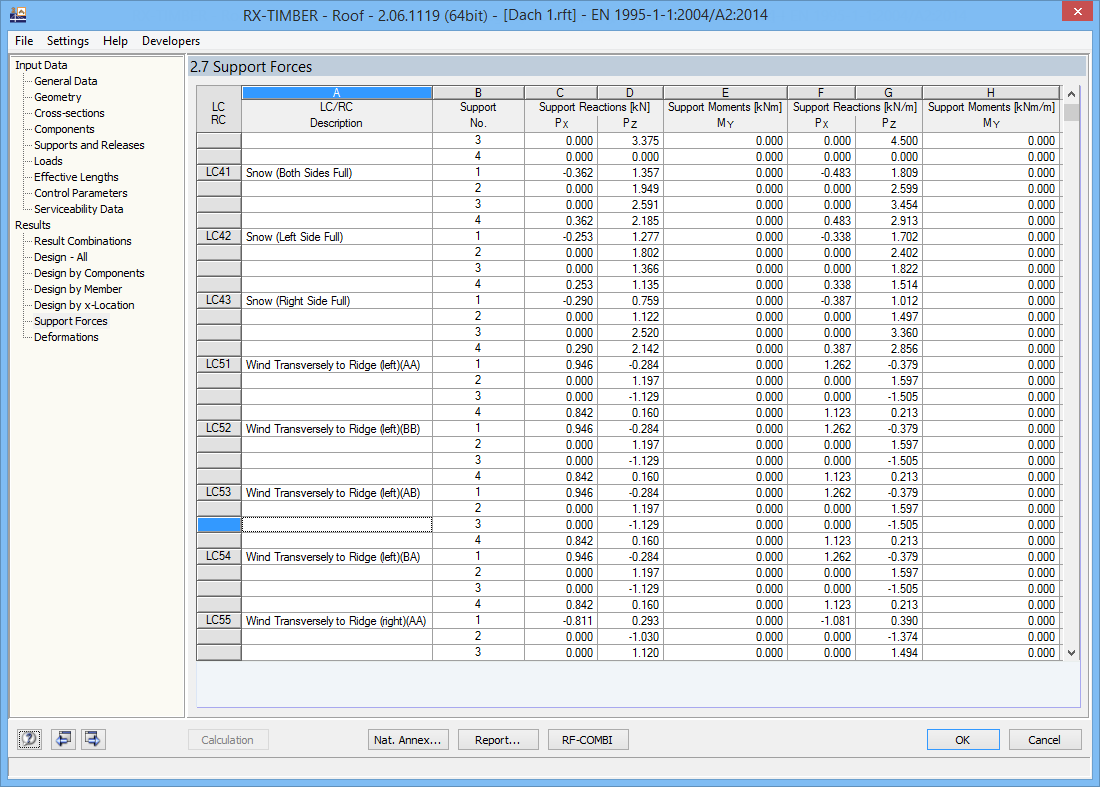
Task: Open the Help menu
Action: tap(115, 41)
